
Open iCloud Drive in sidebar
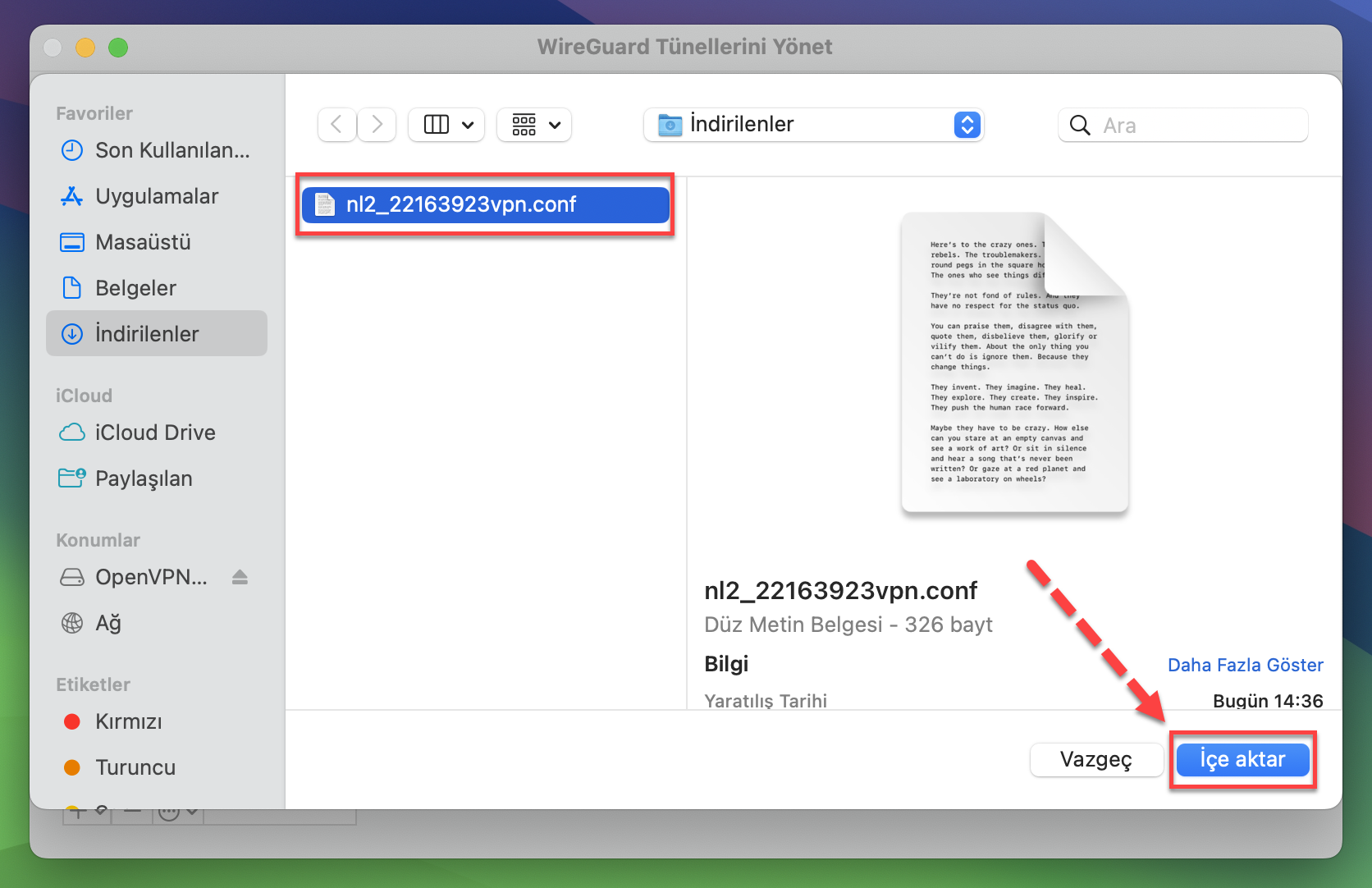154,433
